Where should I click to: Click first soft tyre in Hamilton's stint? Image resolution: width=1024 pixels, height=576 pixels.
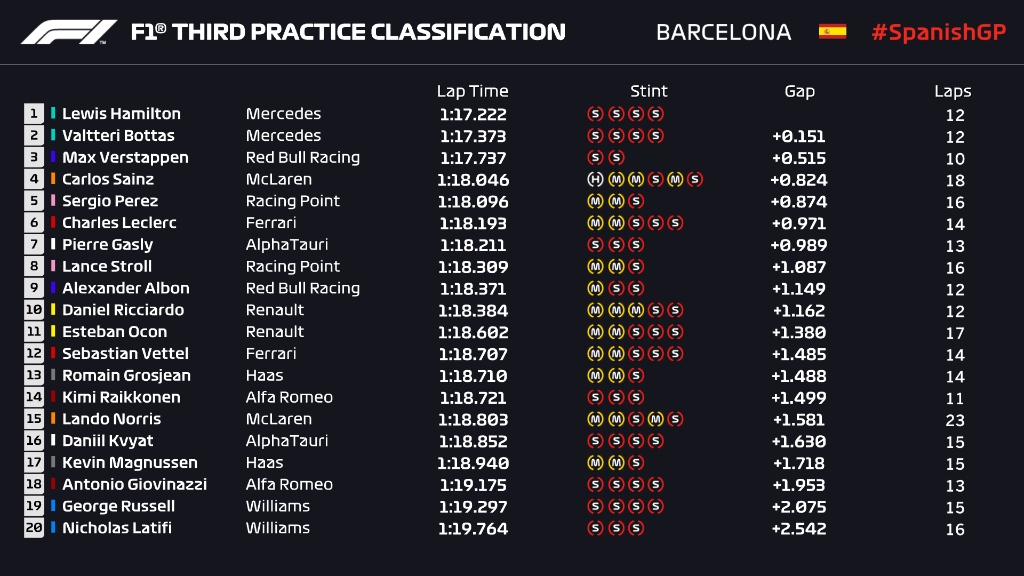(595, 114)
